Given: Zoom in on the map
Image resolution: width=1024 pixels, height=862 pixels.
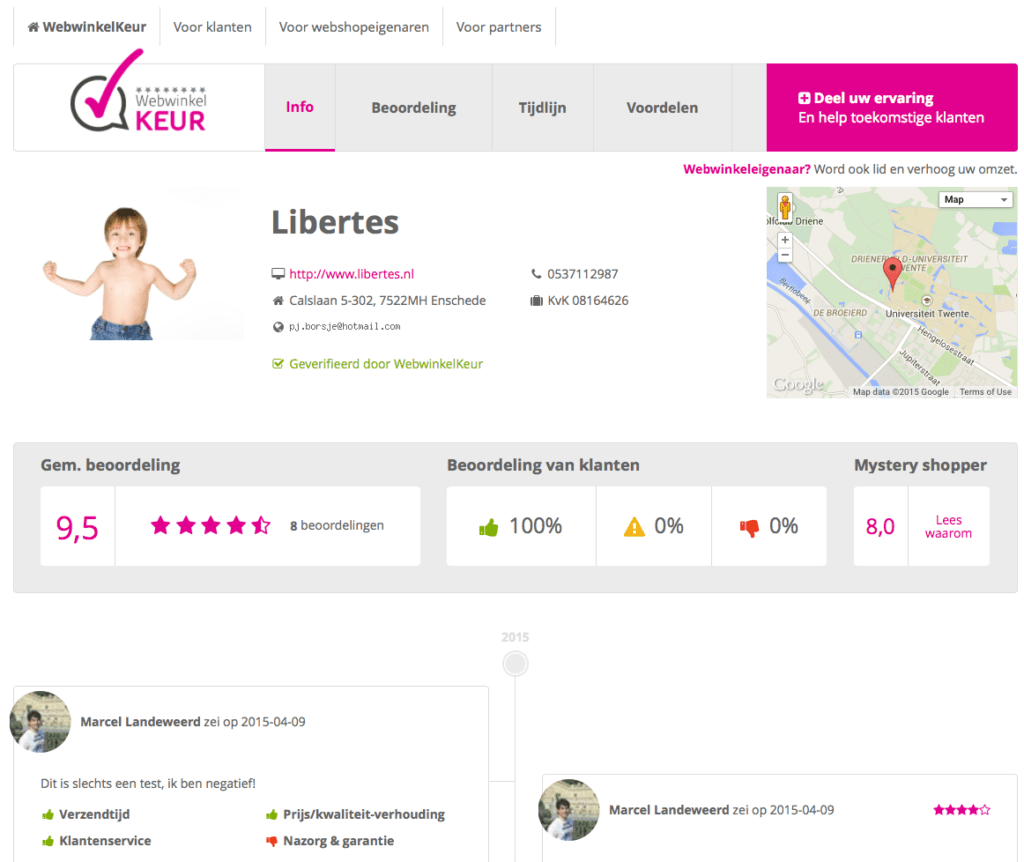Looking at the screenshot, I should 785,240.
